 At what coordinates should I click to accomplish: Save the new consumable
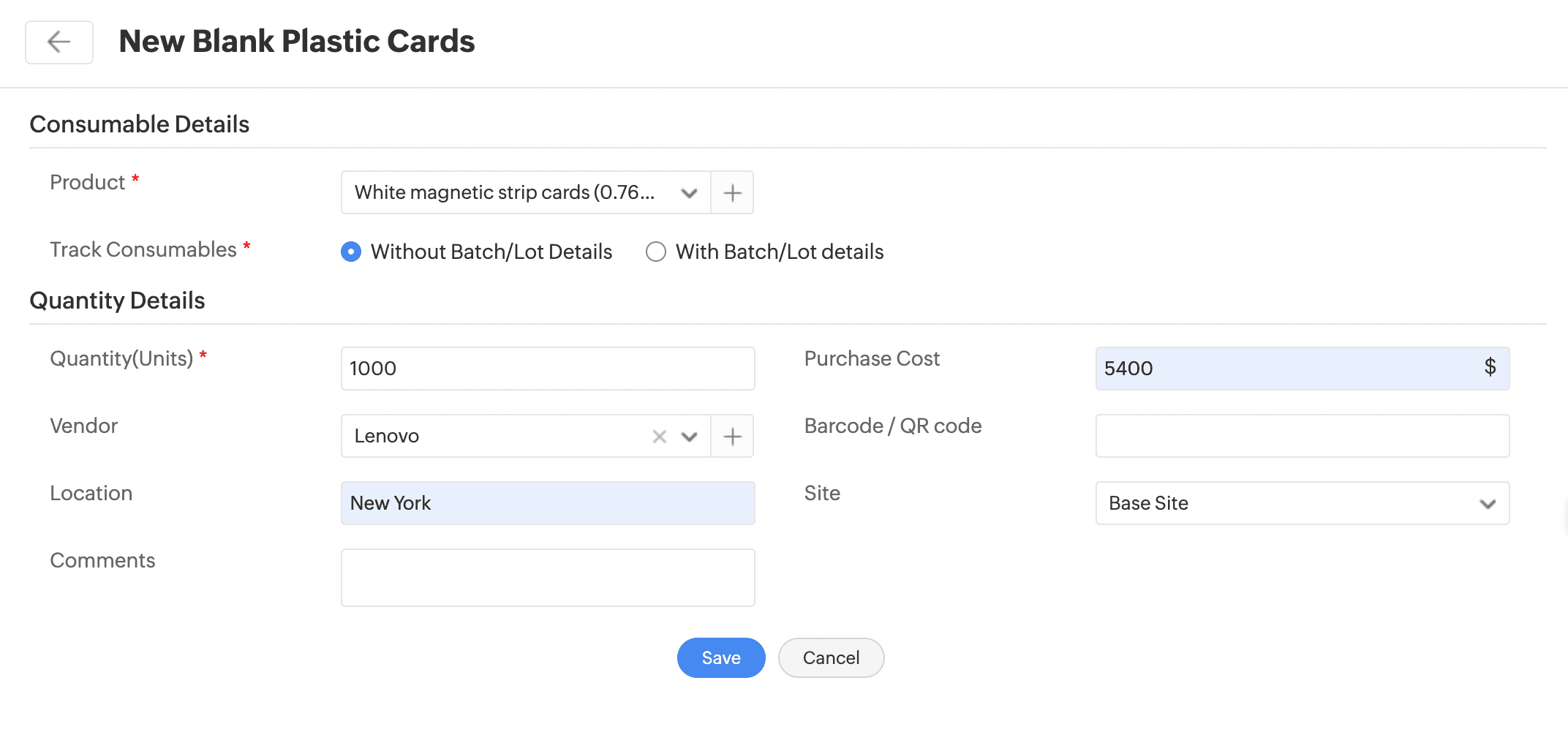[720, 658]
